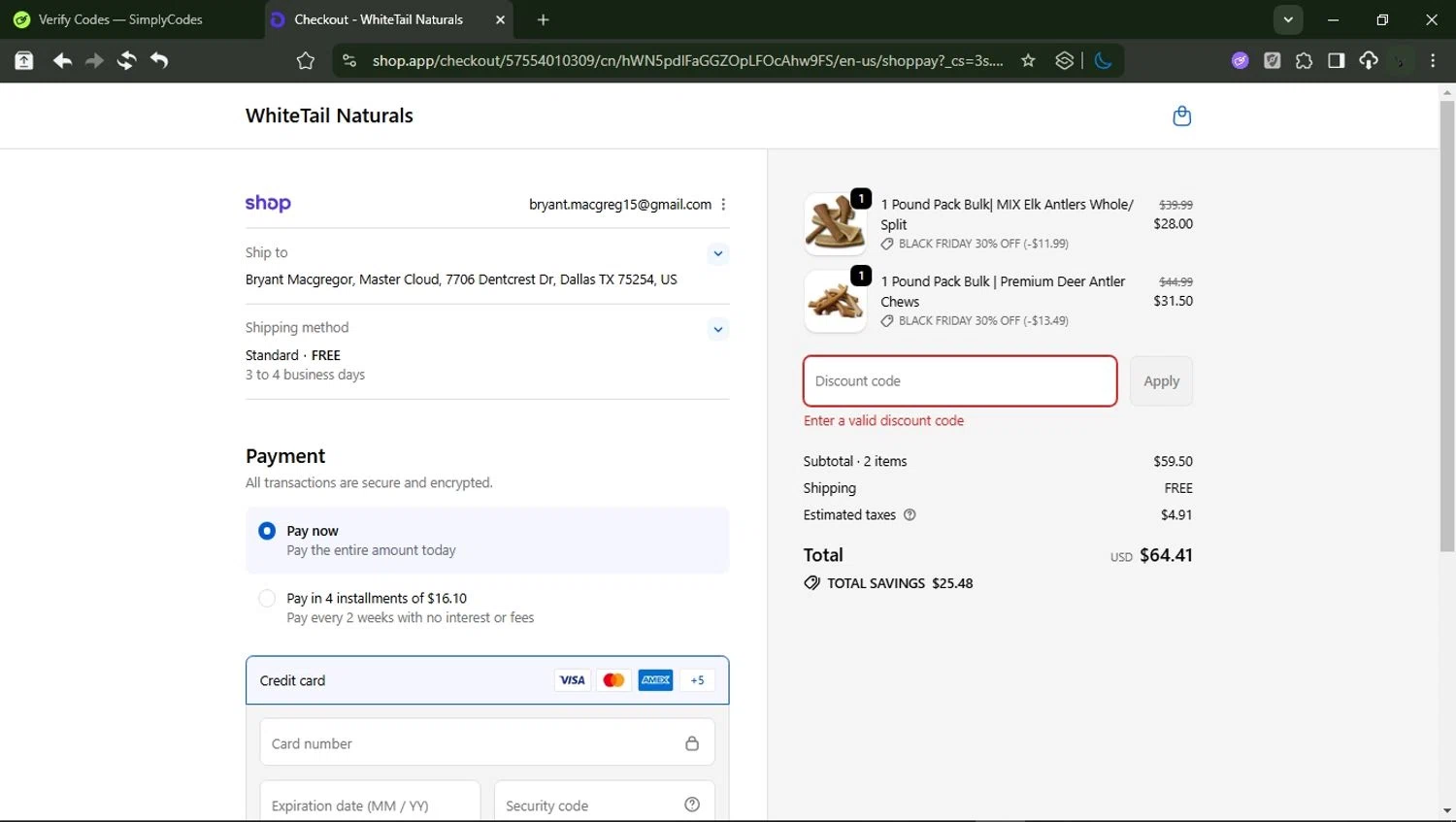This screenshot has width=1456, height=822.
Task: Click the Mastercard logo
Action: pyautogui.click(x=613, y=680)
